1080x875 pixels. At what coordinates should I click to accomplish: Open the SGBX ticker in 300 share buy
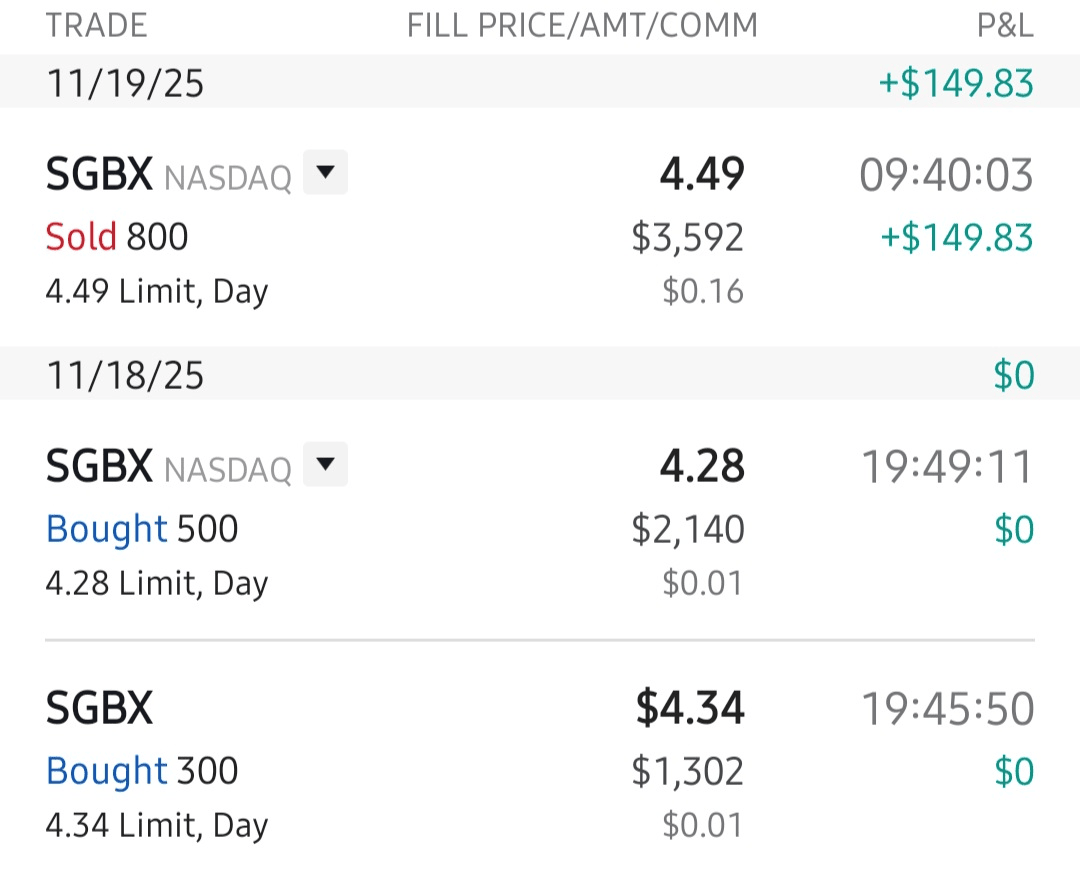(99, 709)
